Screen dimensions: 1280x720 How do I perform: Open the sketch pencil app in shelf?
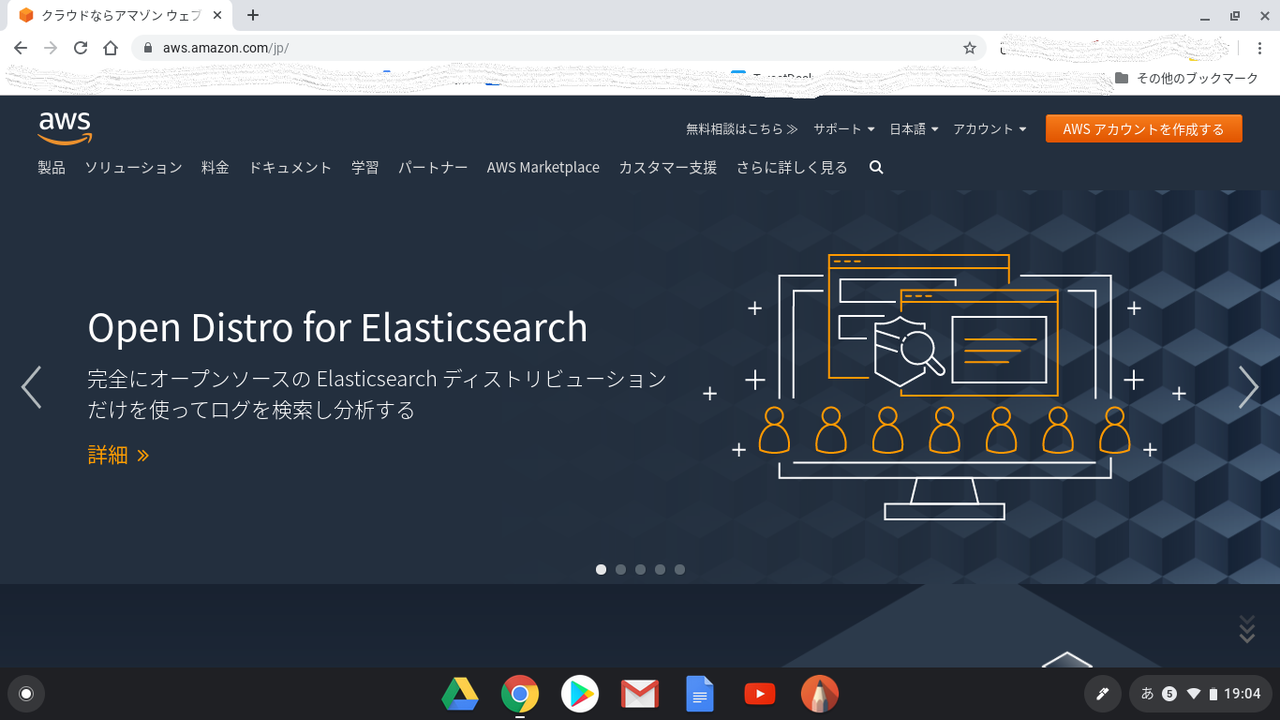pos(820,694)
